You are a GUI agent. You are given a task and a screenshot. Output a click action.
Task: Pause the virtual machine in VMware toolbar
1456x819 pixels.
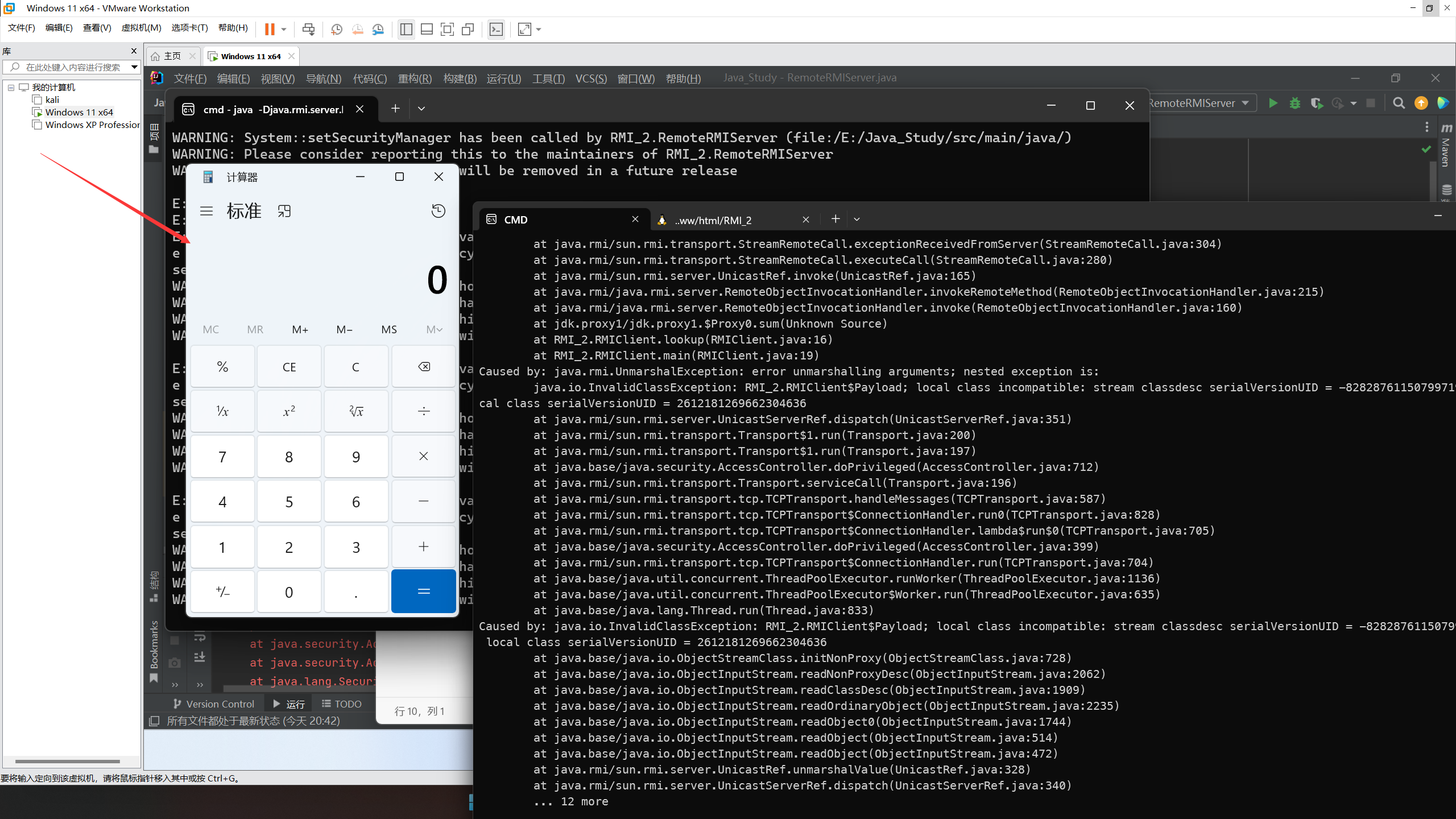click(270, 29)
